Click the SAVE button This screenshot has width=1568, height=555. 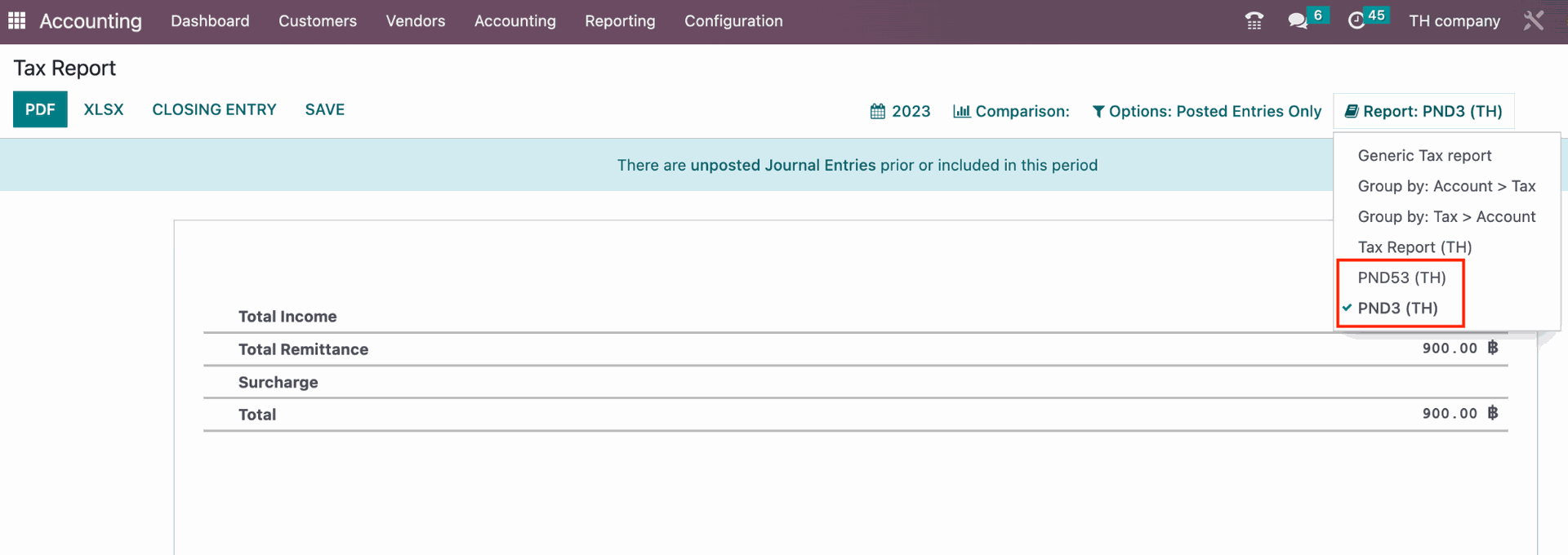coord(325,109)
